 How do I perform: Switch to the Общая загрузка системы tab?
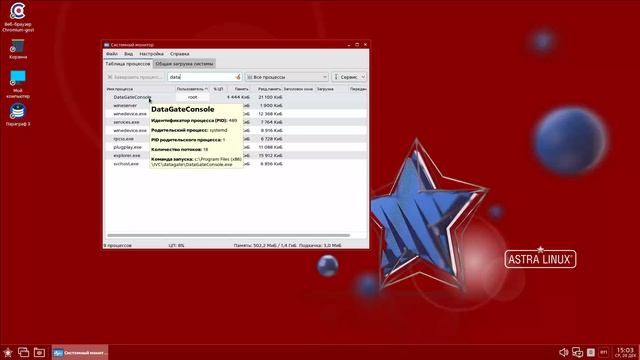point(184,64)
